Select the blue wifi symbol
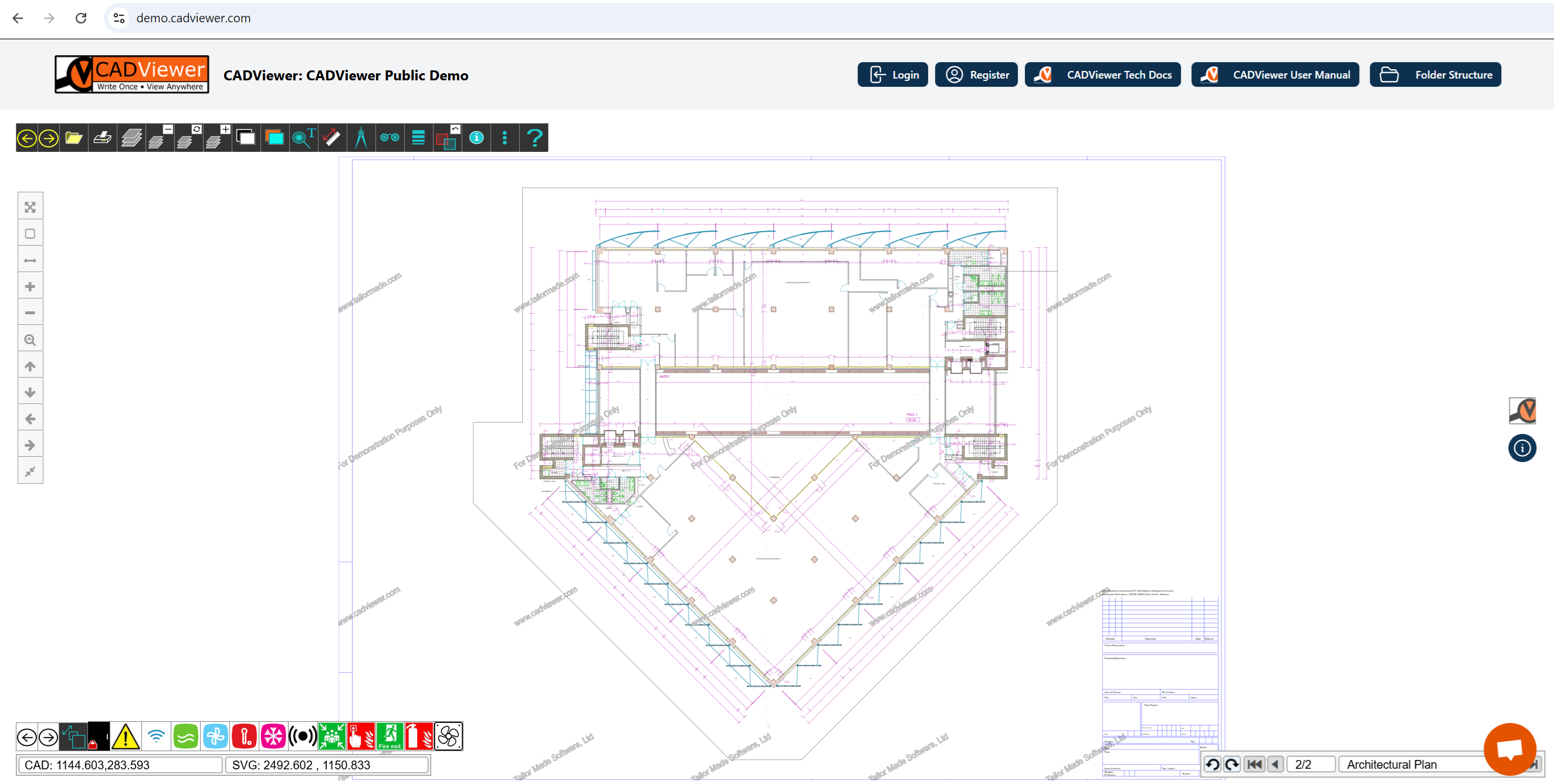This screenshot has height=784, width=1554. pos(156,737)
